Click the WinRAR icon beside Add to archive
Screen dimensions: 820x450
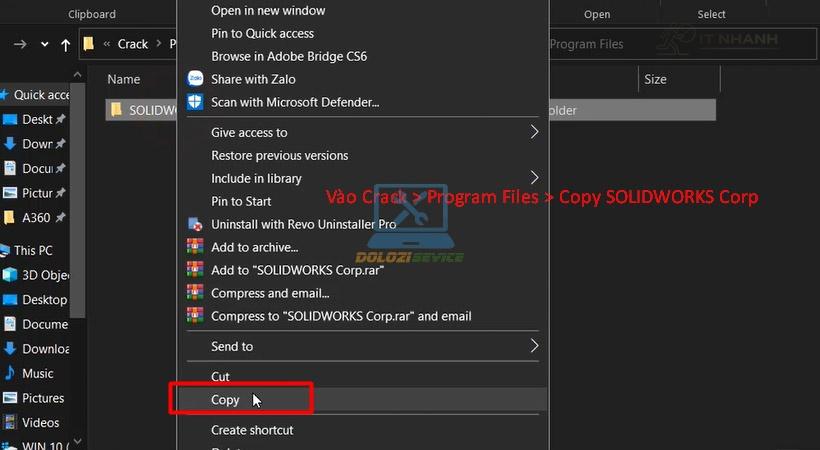click(x=195, y=247)
